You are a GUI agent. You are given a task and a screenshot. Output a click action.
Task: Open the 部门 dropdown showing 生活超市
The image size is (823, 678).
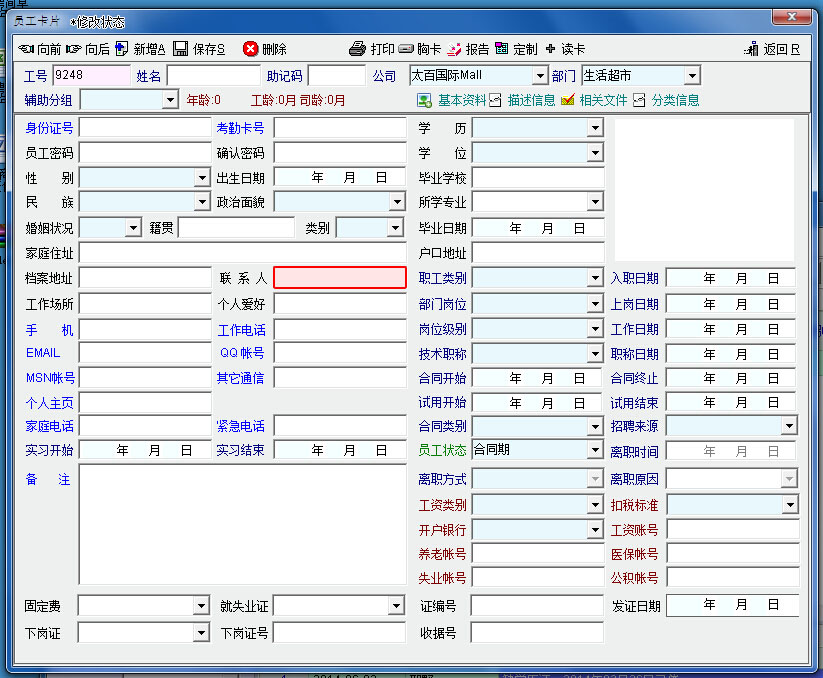[x=692, y=76]
